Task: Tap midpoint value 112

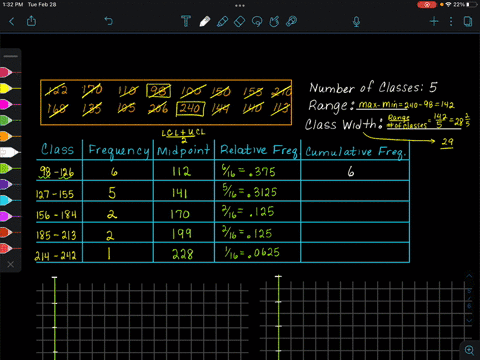Action: pyautogui.click(x=181, y=172)
